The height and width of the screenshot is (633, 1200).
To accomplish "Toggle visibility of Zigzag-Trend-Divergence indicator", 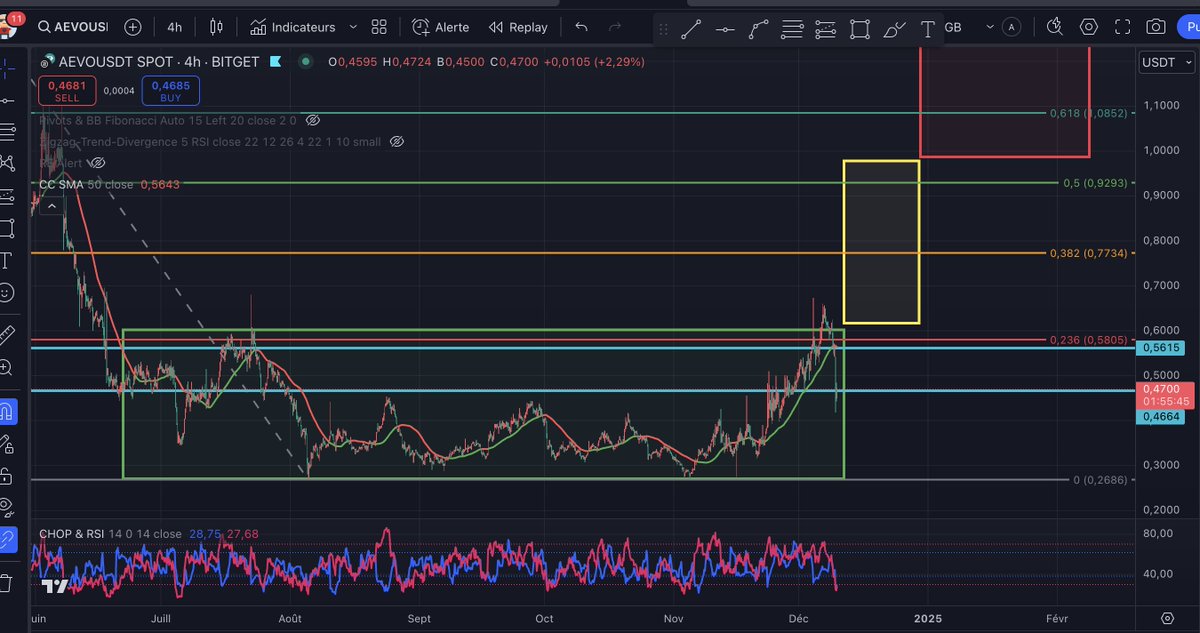I will tap(396, 142).
